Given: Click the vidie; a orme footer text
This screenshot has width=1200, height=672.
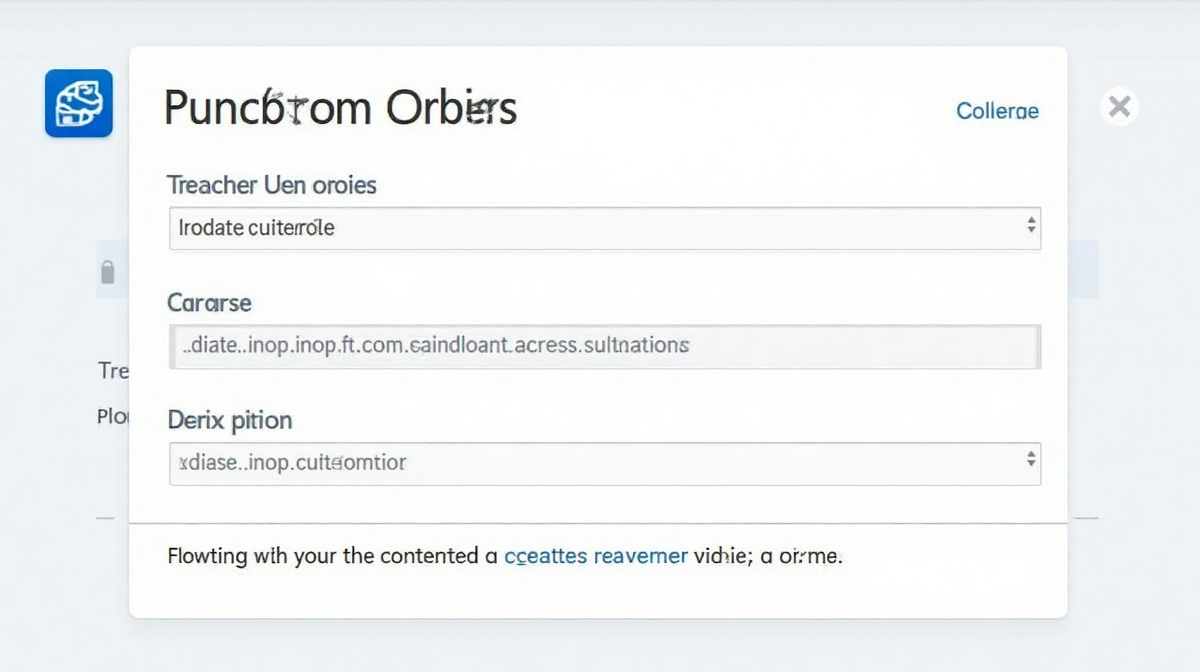Looking at the screenshot, I should point(769,555).
